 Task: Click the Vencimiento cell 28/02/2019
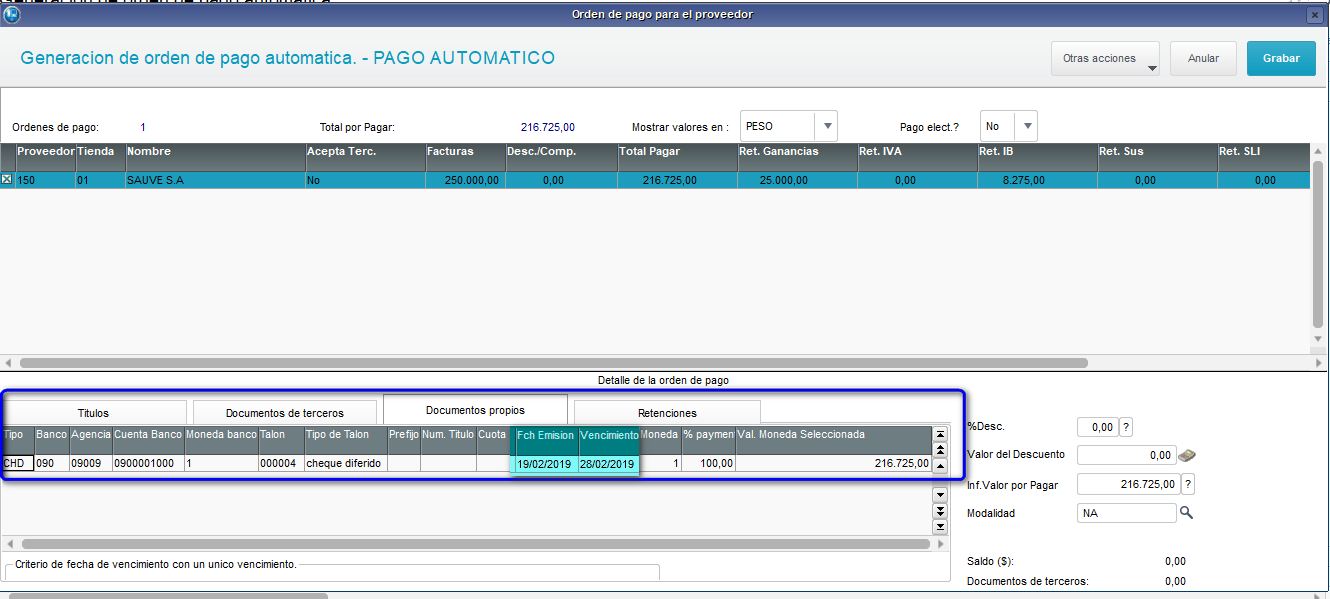pos(608,464)
